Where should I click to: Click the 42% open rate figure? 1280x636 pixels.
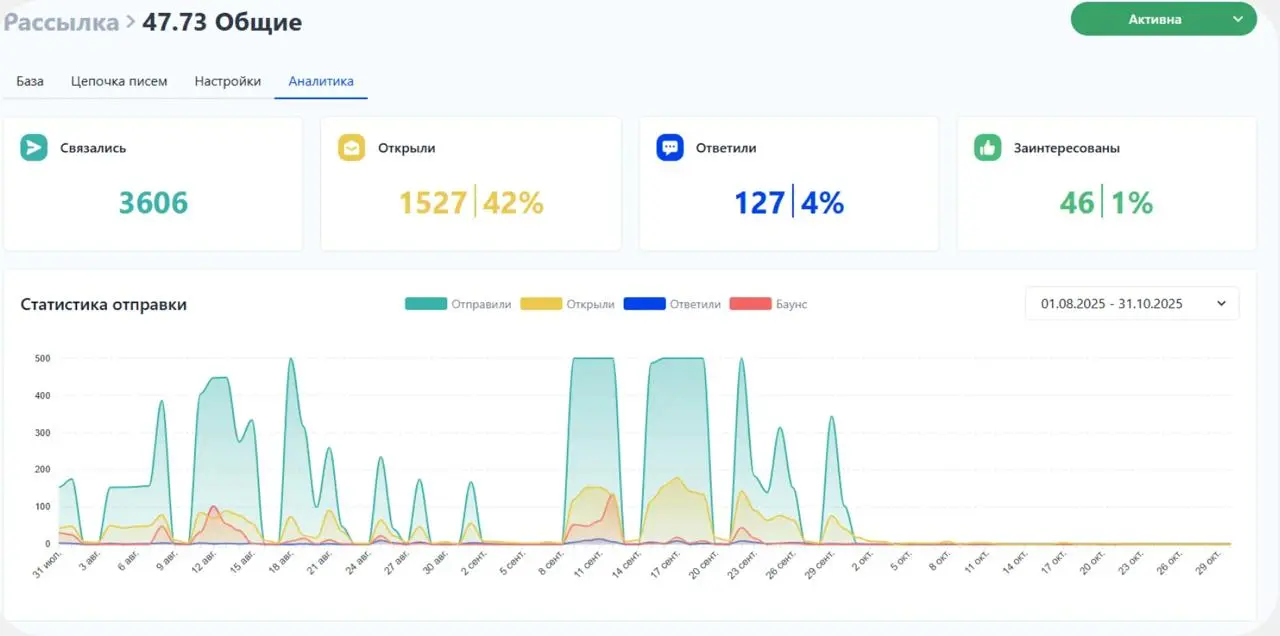[x=512, y=203]
